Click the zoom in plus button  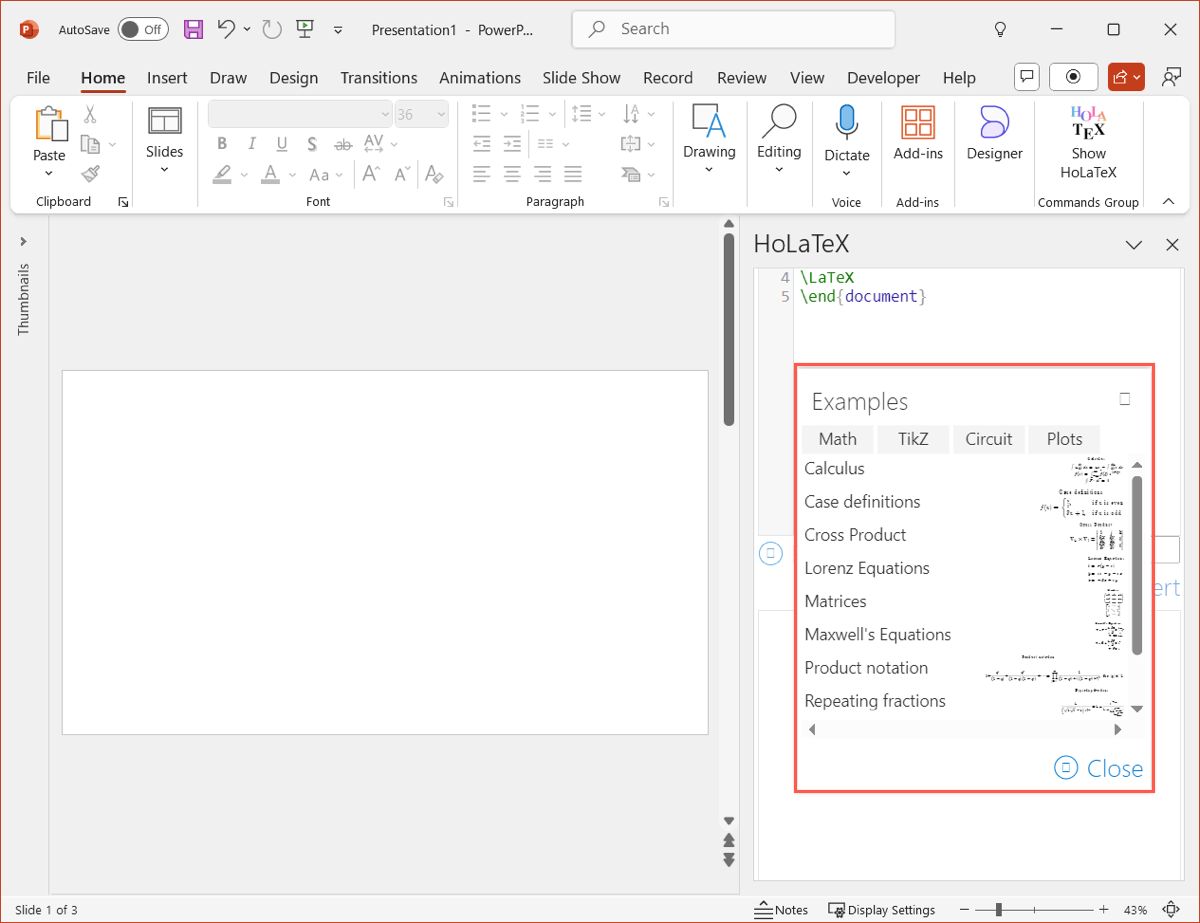coord(1103,910)
